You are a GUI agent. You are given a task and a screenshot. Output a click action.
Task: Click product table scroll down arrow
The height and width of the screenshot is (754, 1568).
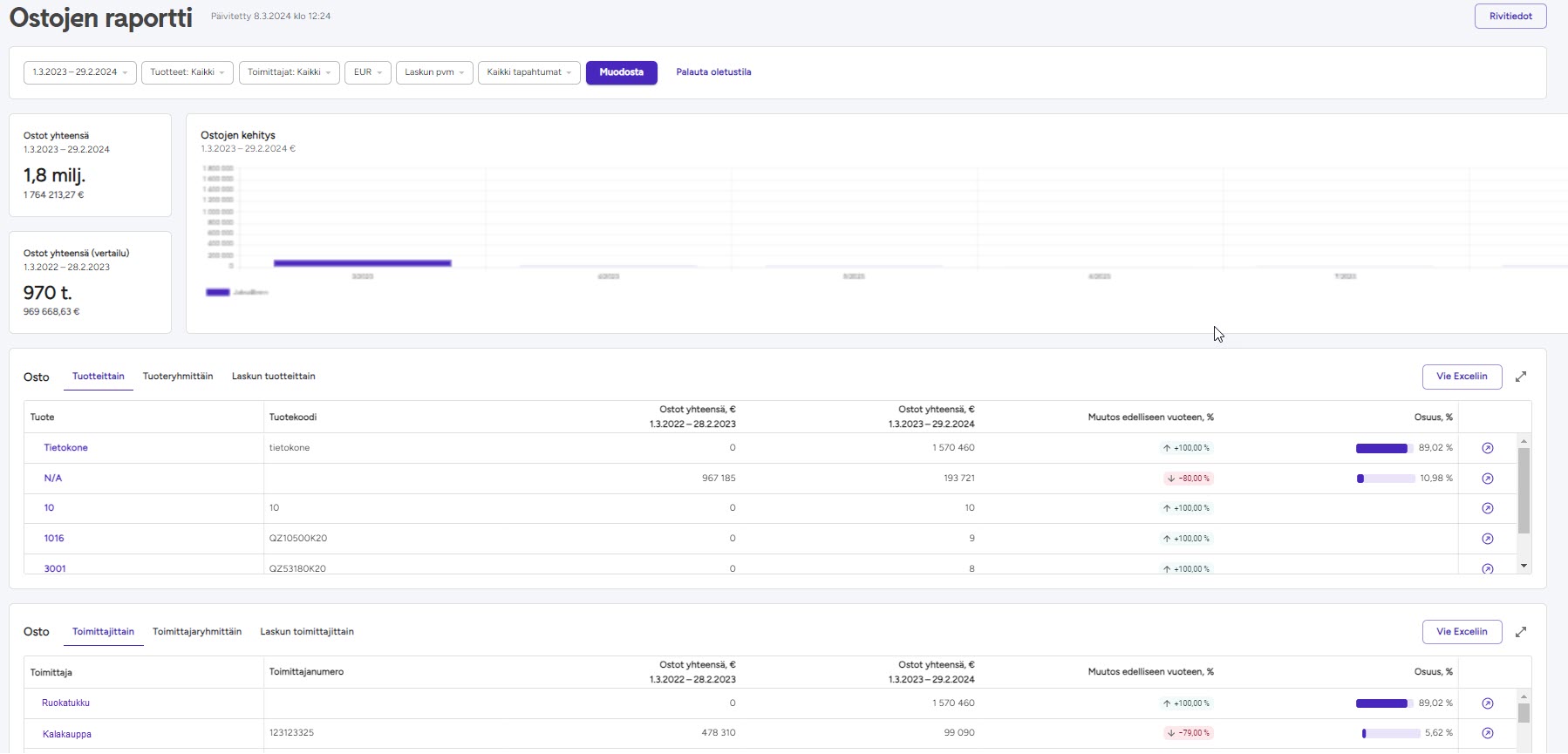[1524, 567]
